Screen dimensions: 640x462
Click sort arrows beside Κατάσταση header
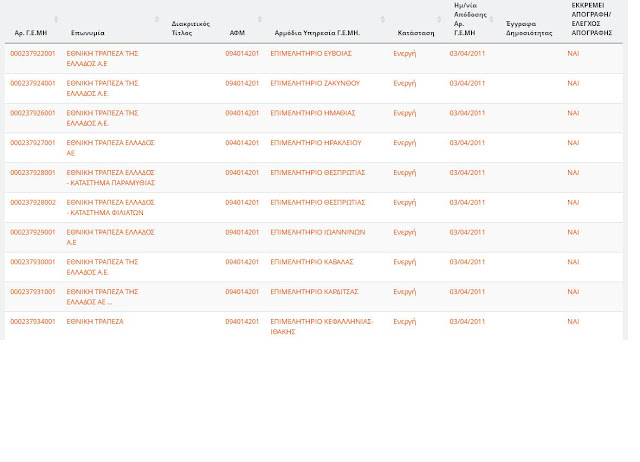(439, 19)
